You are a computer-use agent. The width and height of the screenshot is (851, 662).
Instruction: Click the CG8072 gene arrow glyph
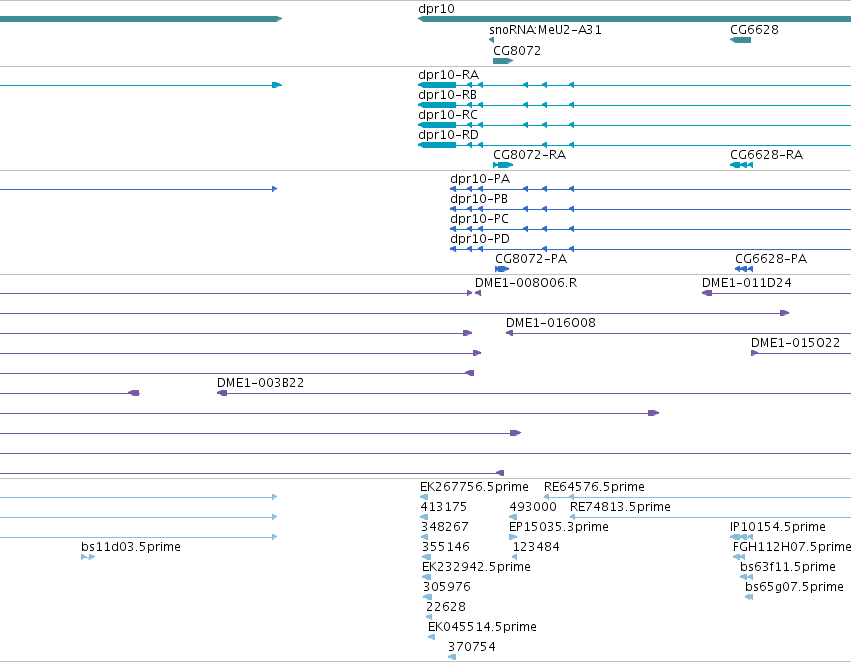(503, 61)
